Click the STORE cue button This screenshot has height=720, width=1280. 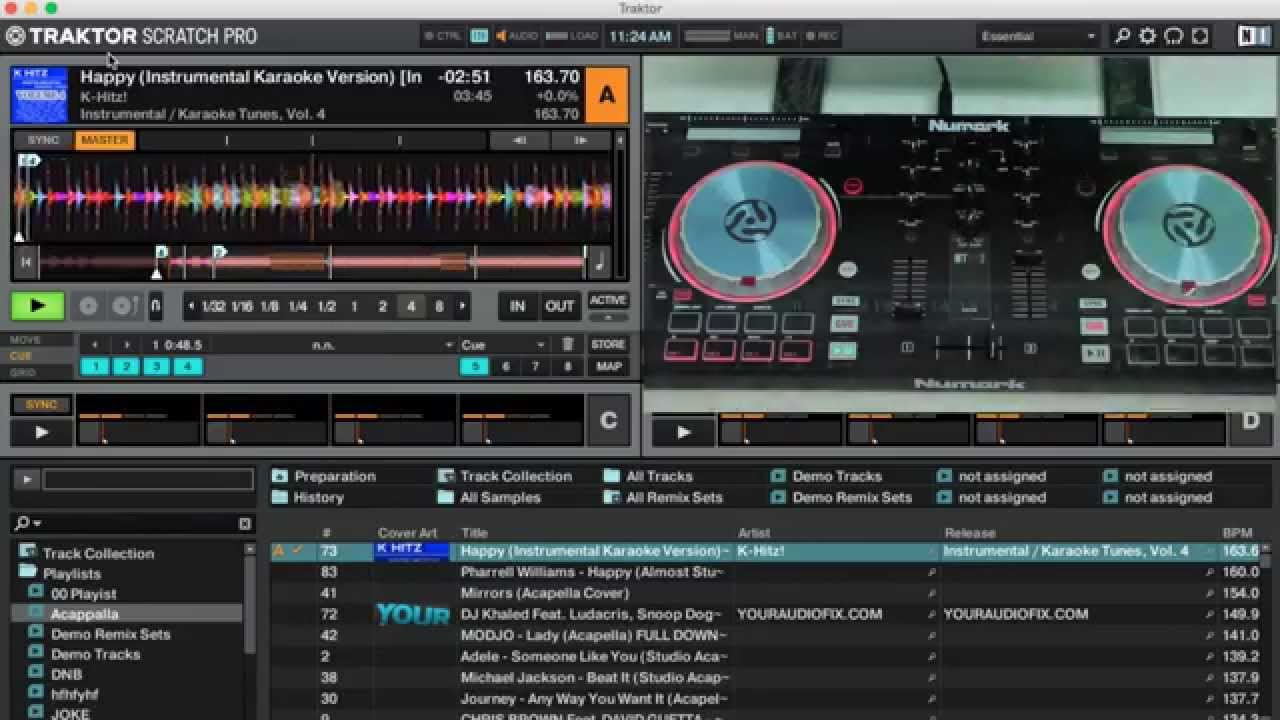click(x=608, y=344)
